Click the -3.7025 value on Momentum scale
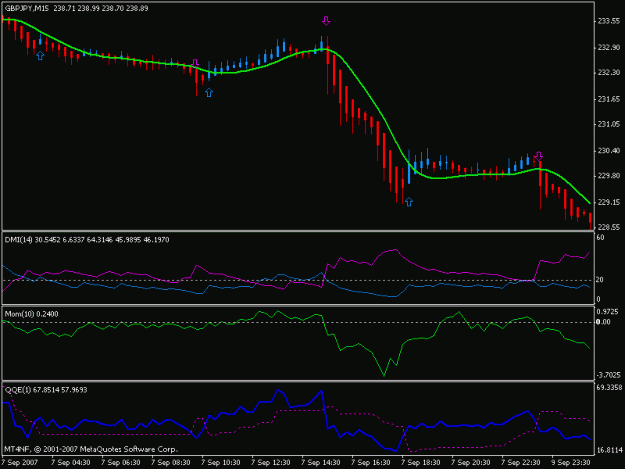Viewport: 625px width, 469px height. [x=608, y=375]
